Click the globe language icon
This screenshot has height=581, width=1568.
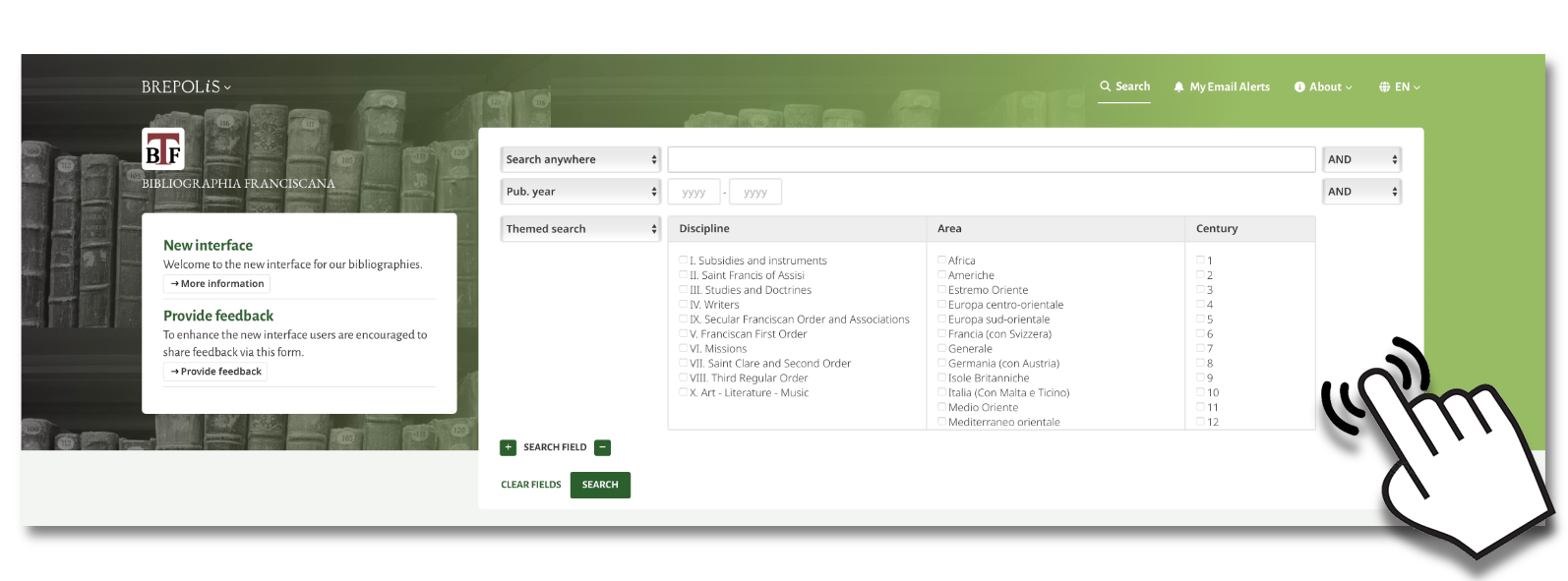pos(1385,87)
